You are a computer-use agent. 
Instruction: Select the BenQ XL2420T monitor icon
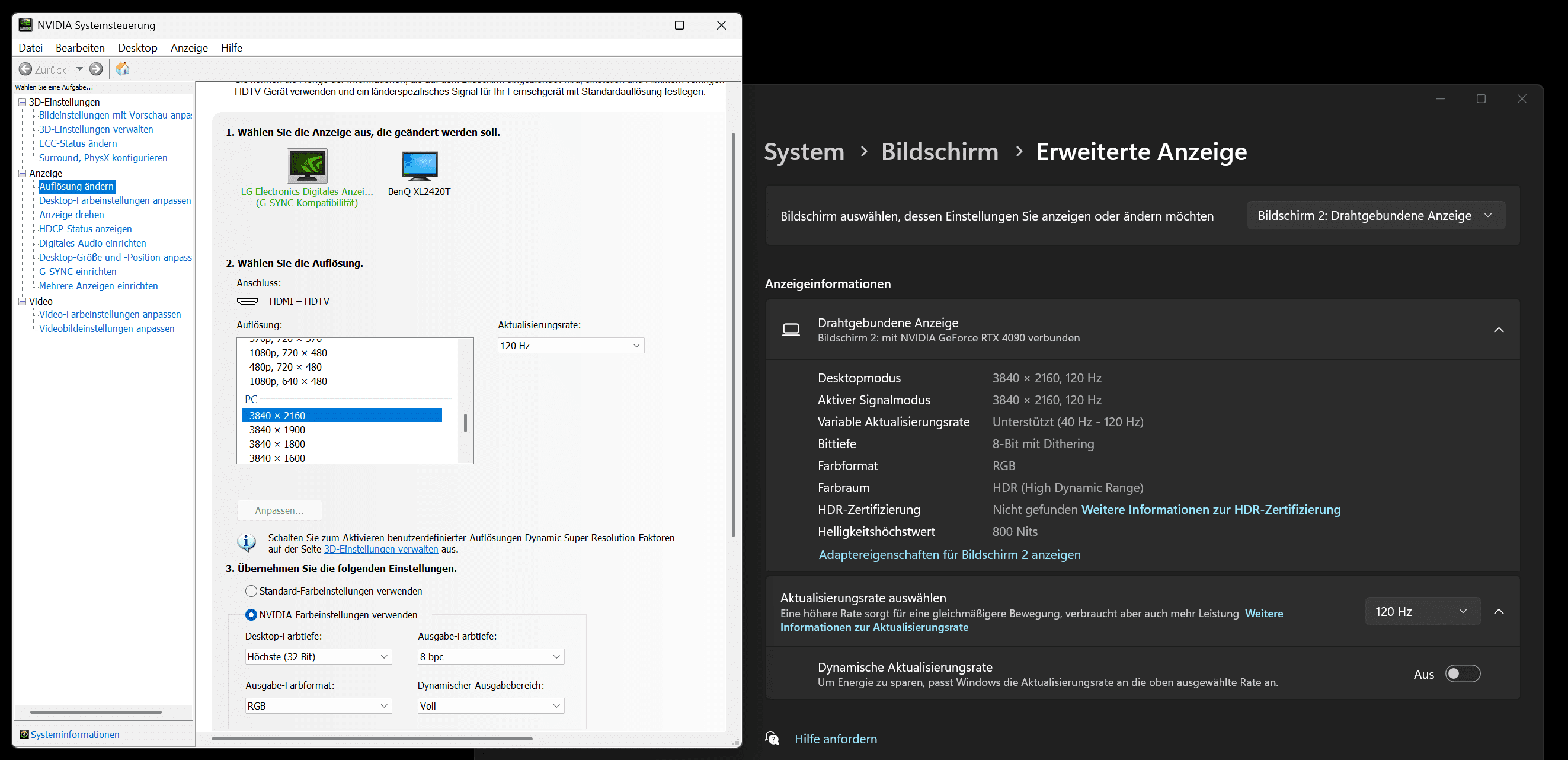(420, 165)
